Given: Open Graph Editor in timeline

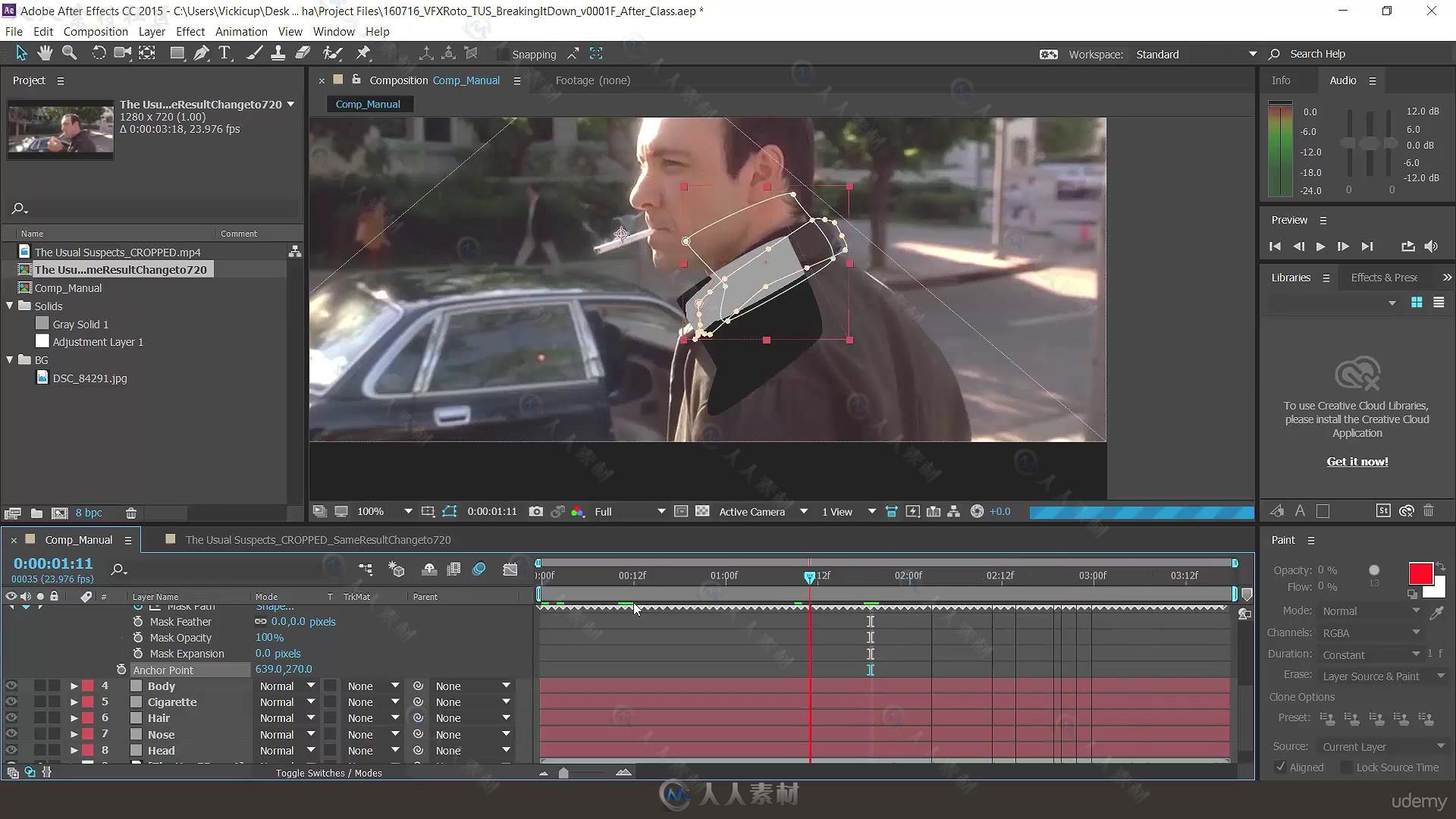Looking at the screenshot, I should pos(510,569).
